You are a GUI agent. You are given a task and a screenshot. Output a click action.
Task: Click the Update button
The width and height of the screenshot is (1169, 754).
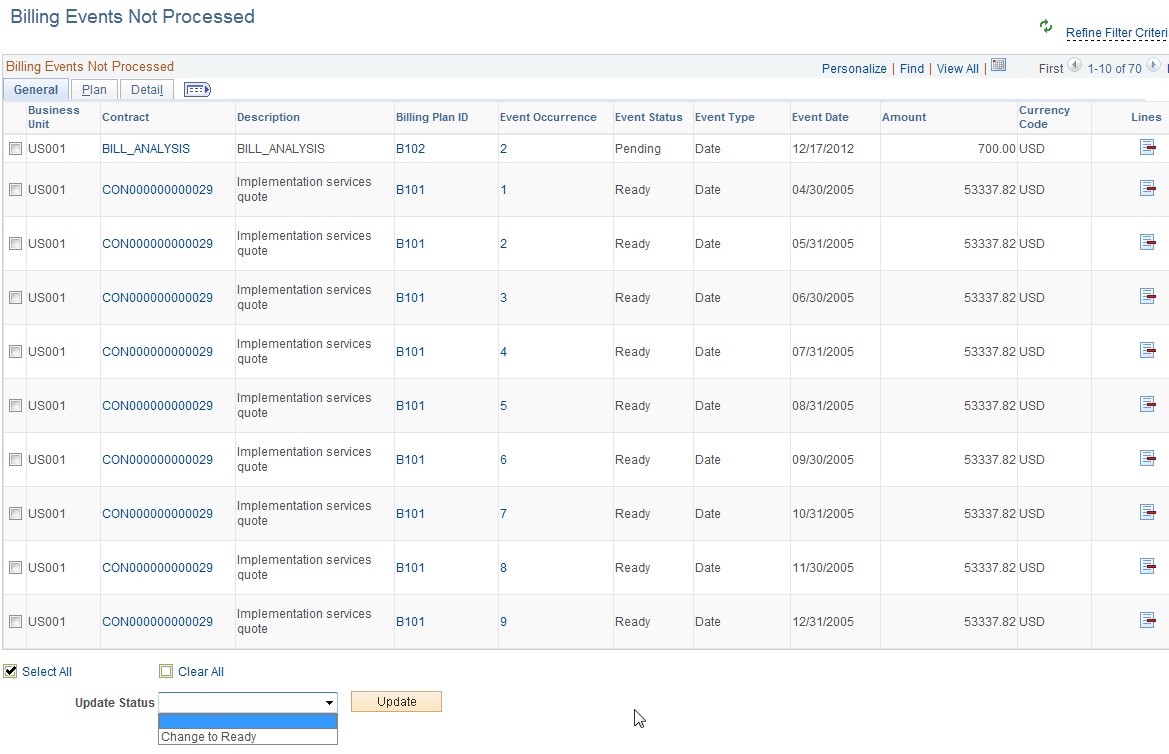[x=396, y=701]
